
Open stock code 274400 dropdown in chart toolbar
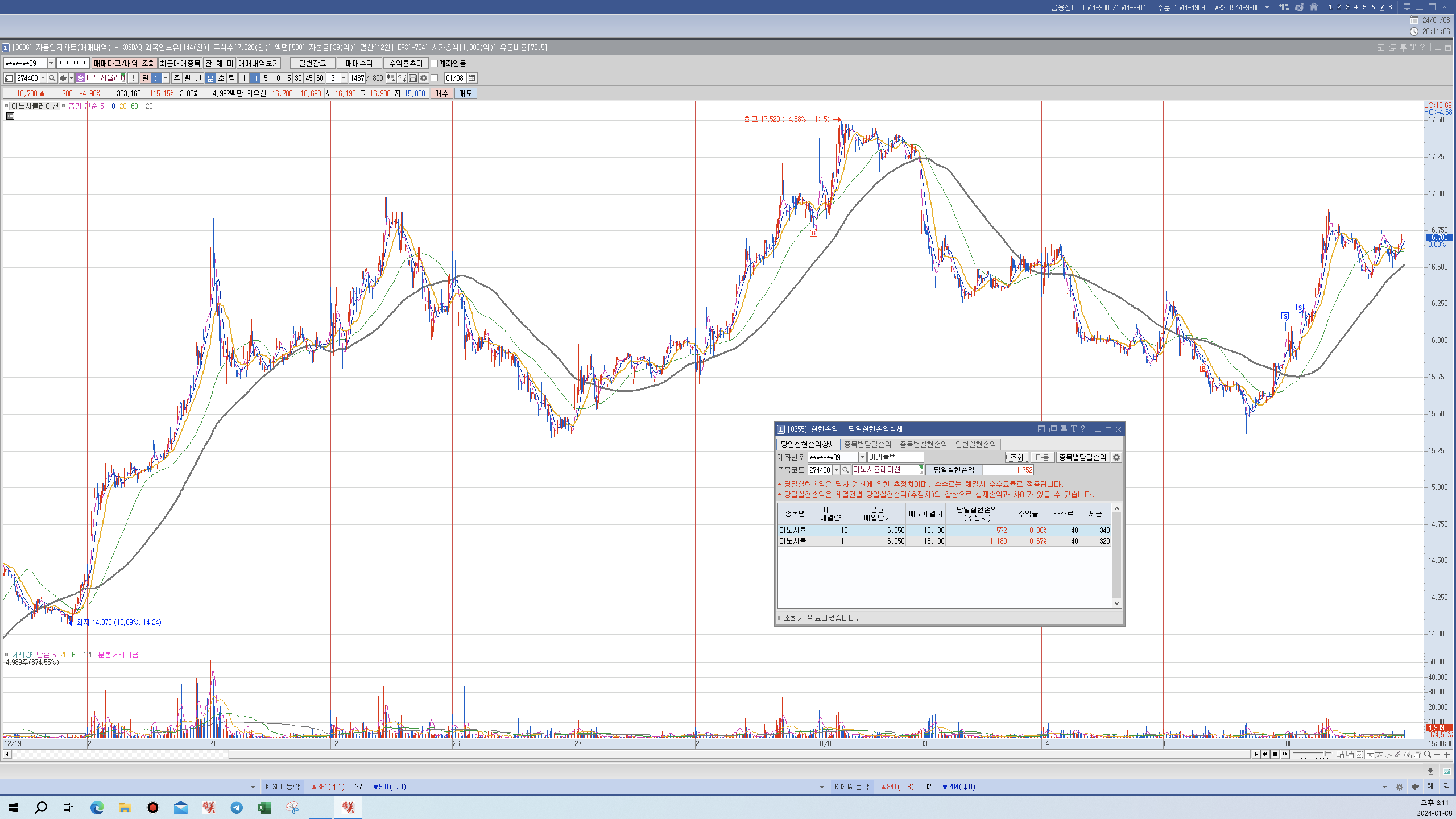click(x=43, y=78)
